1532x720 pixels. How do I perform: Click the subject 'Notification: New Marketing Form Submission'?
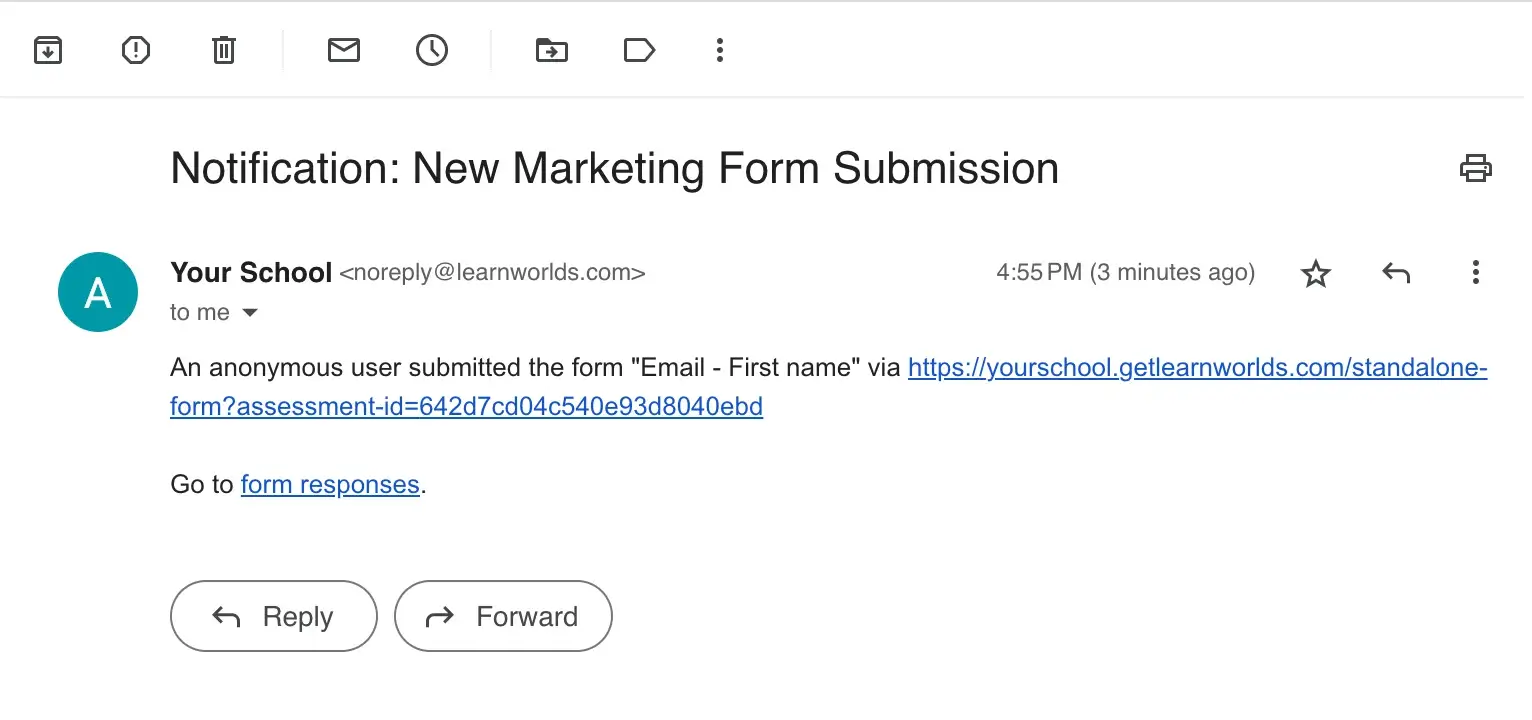[x=615, y=168]
